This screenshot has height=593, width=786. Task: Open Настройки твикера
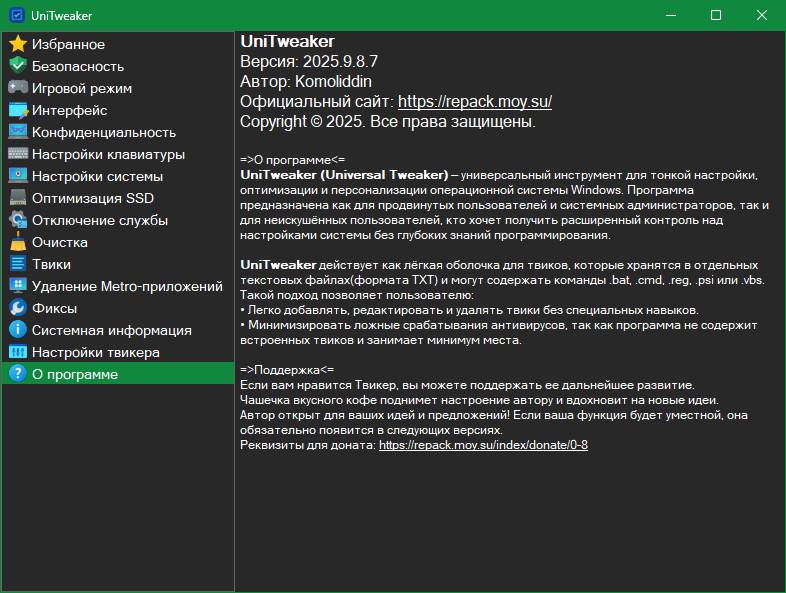118,352
